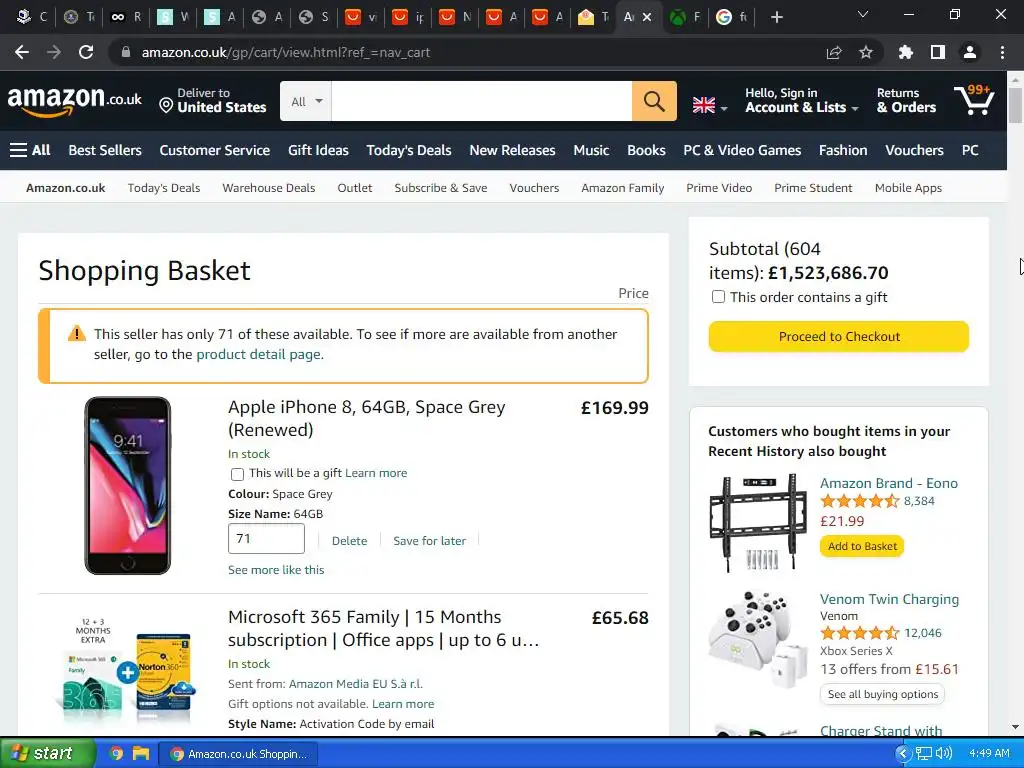Click the taskbar volume speaker icon
This screenshot has width=1024, height=768.
pyautogui.click(x=944, y=754)
